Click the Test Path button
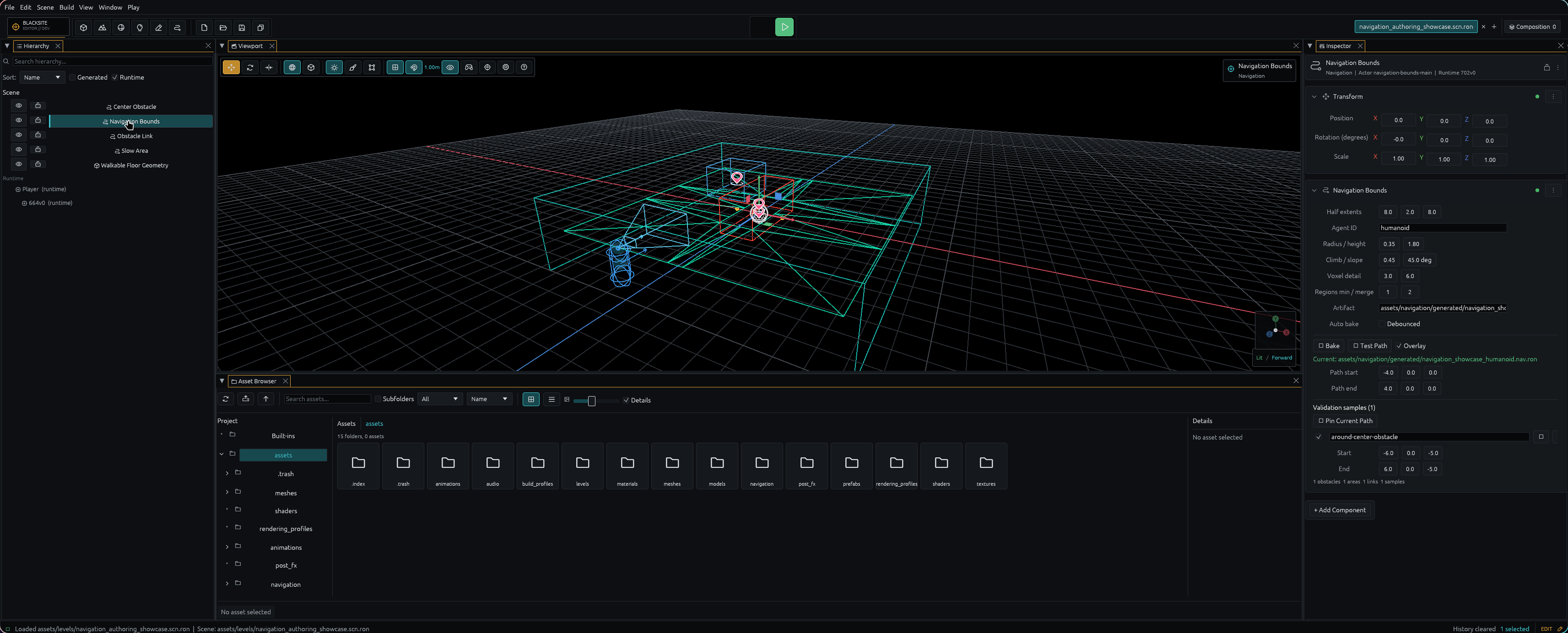The width and height of the screenshot is (1568, 633). click(1369, 346)
